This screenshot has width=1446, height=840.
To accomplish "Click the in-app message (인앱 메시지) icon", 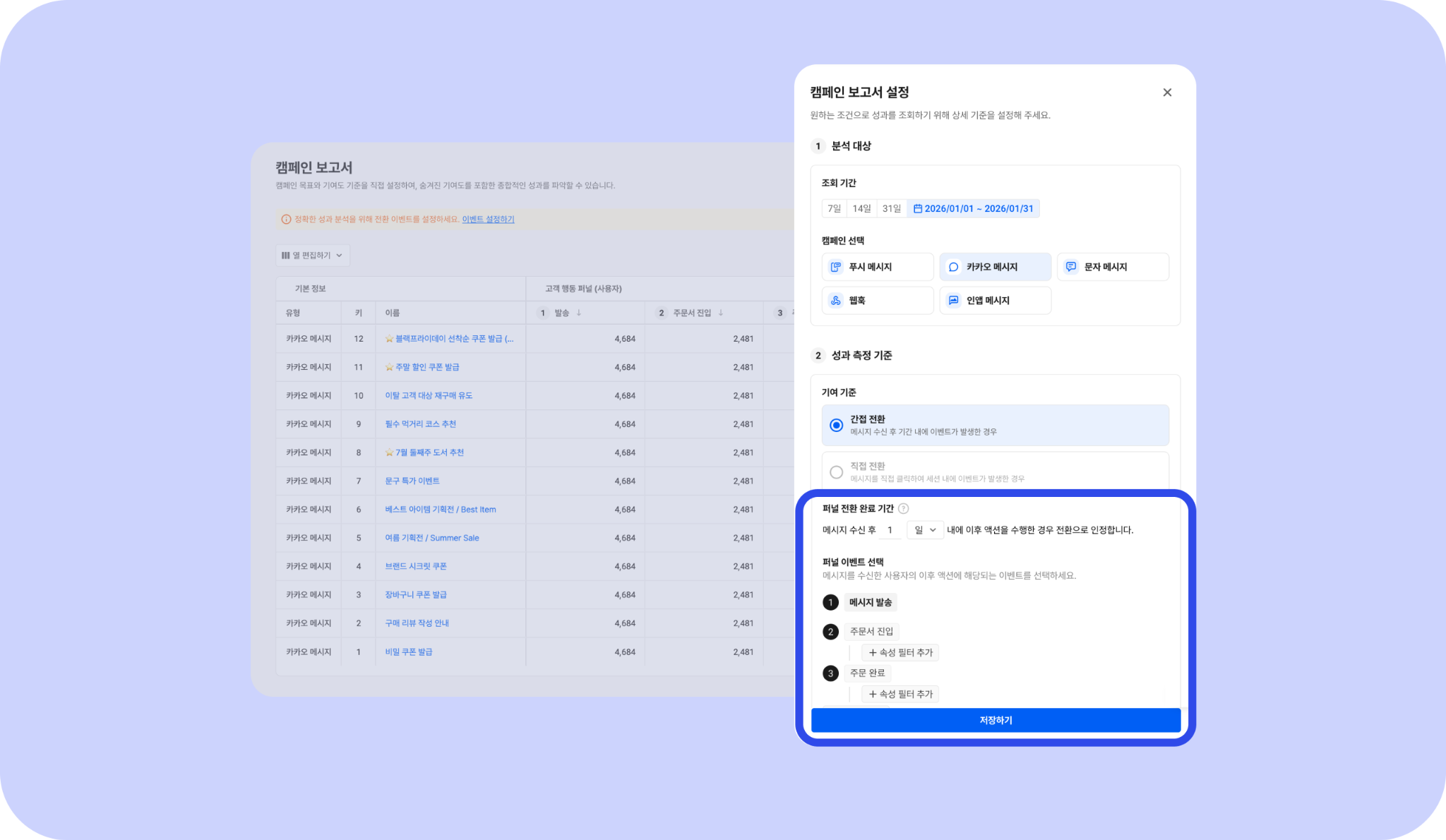I will click(954, 301).
